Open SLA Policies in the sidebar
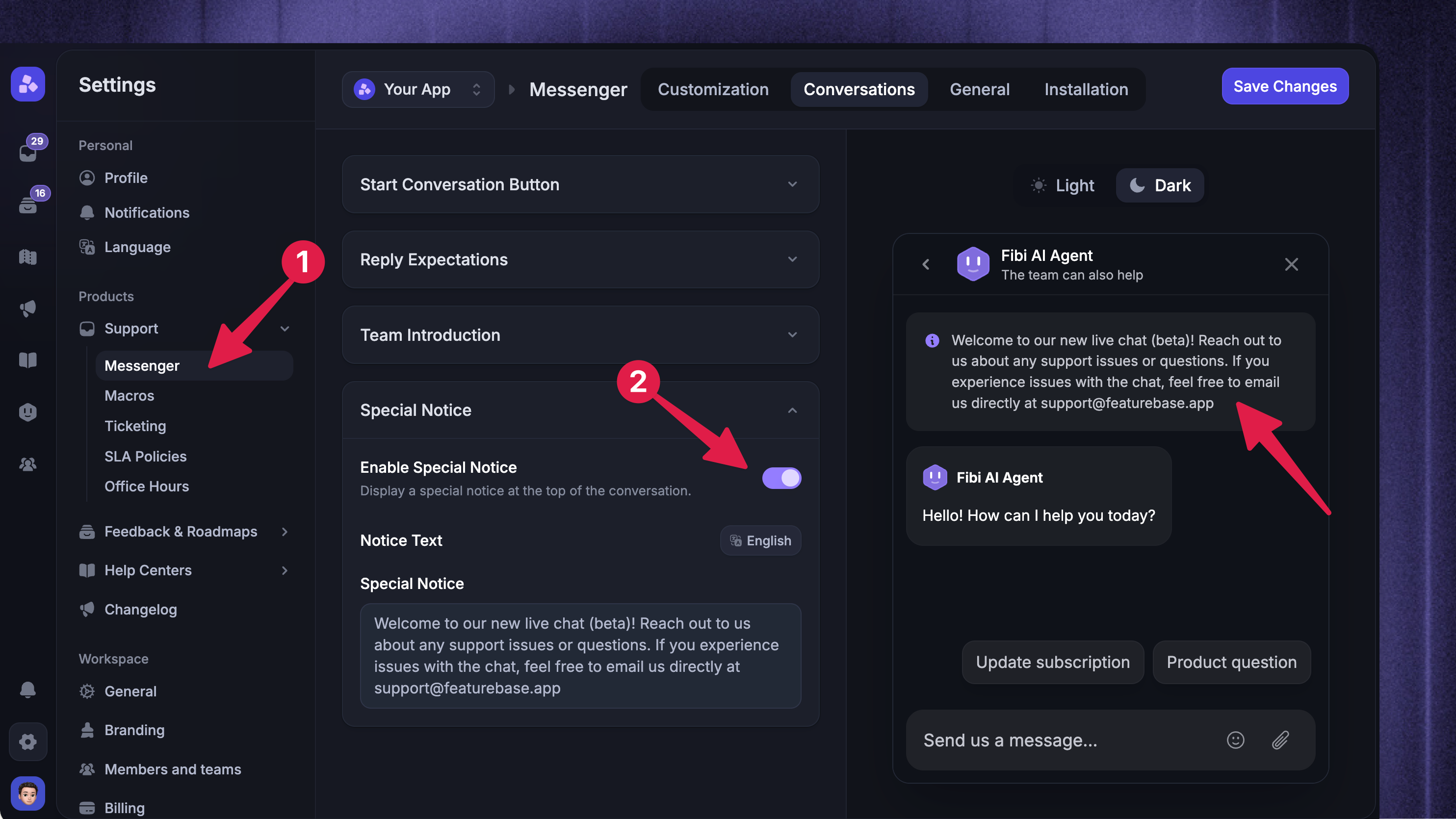1456x819 pixels. click(145, 456)
